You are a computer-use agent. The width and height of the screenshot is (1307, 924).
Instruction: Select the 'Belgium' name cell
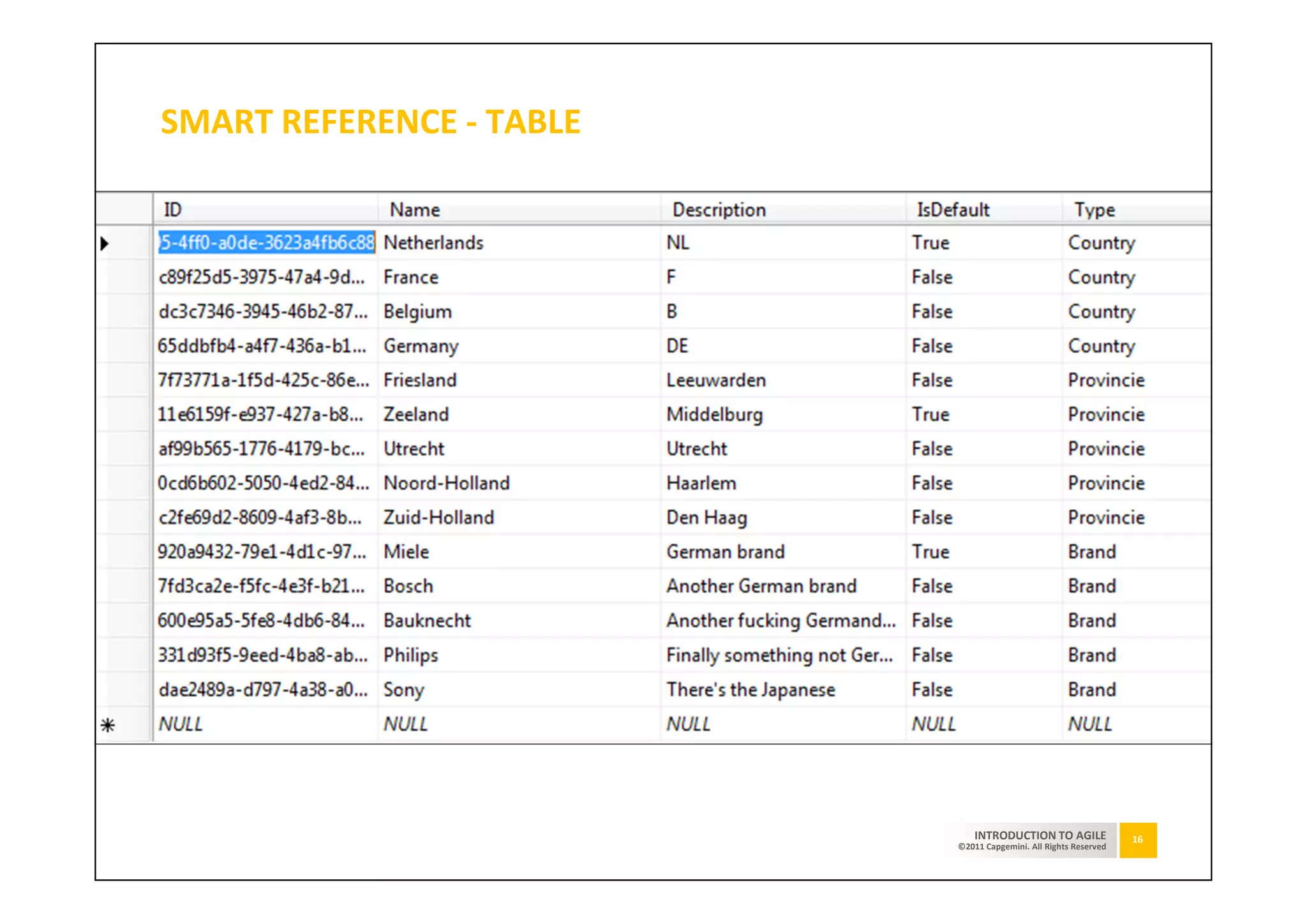[519, 311]
